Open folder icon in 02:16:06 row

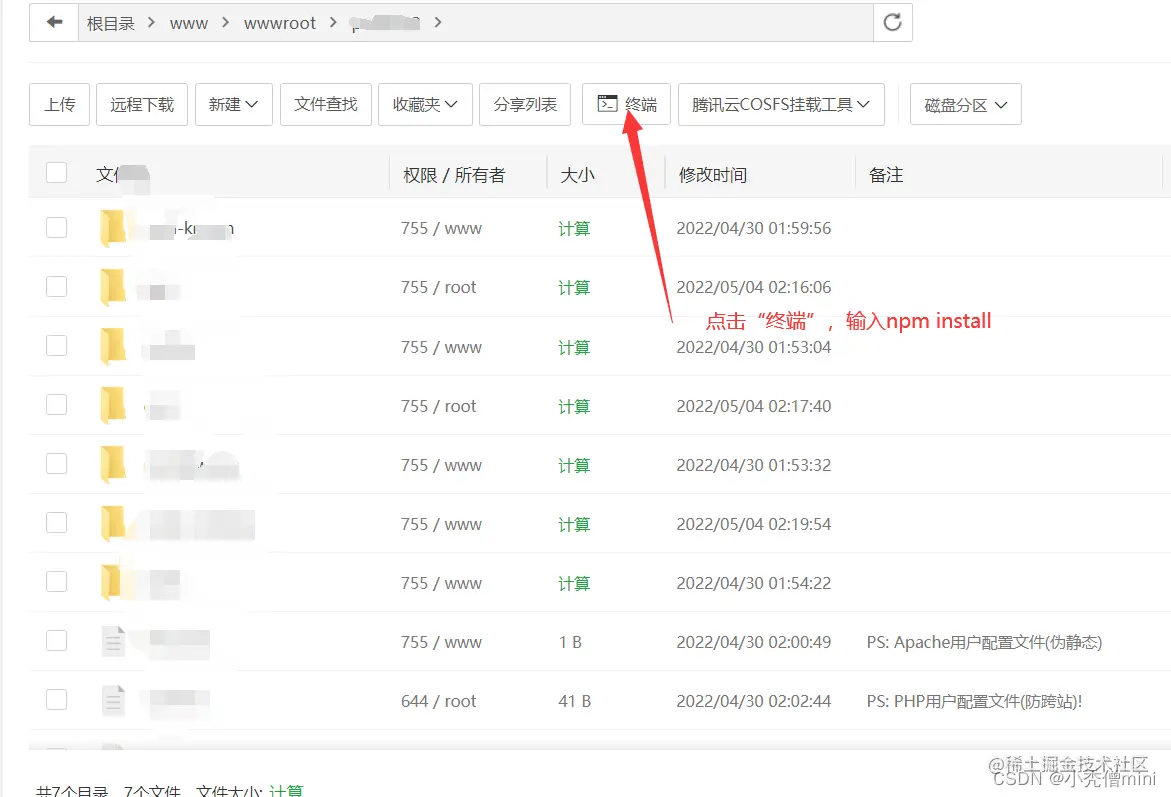(113, 287)
